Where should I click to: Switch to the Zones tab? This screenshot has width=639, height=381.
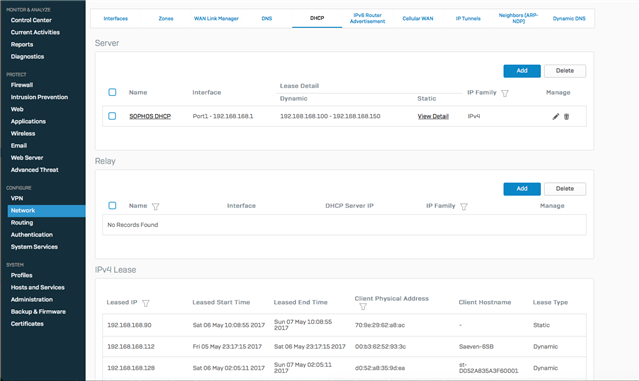click(x=166, y=18)
